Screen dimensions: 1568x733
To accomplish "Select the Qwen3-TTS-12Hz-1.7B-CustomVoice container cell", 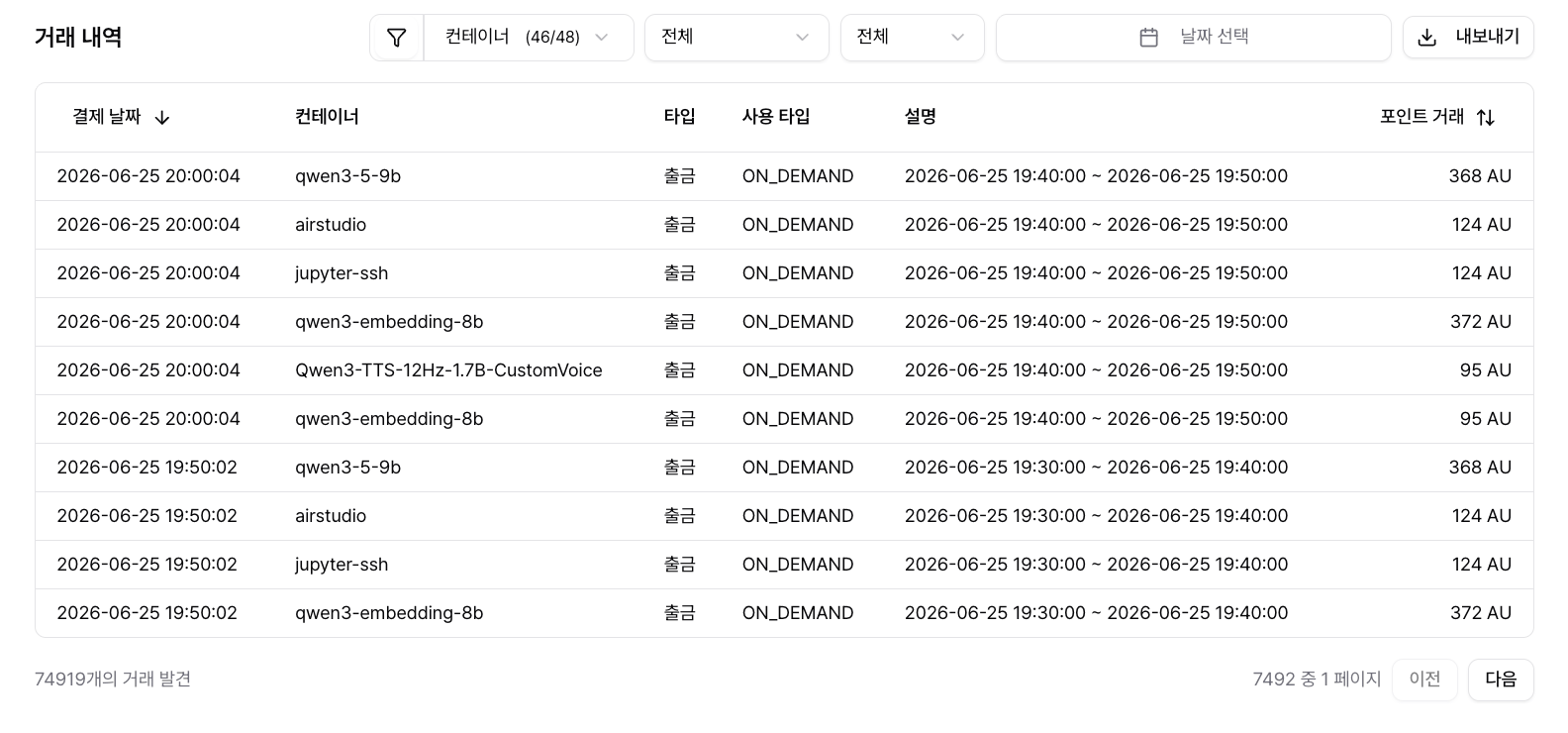I will 448,370.
